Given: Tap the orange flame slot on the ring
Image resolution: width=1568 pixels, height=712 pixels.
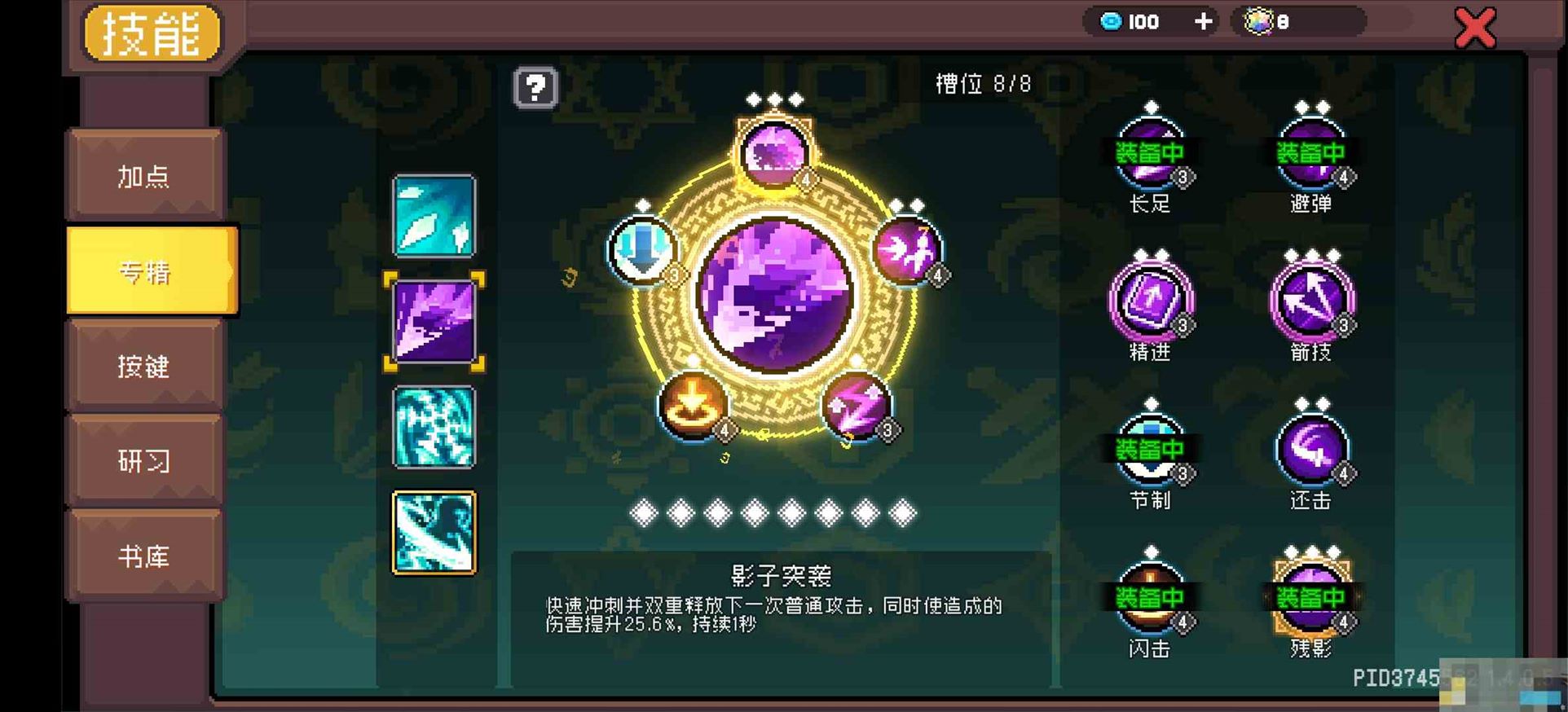Looking at the screenshot, I should [692, 404].
